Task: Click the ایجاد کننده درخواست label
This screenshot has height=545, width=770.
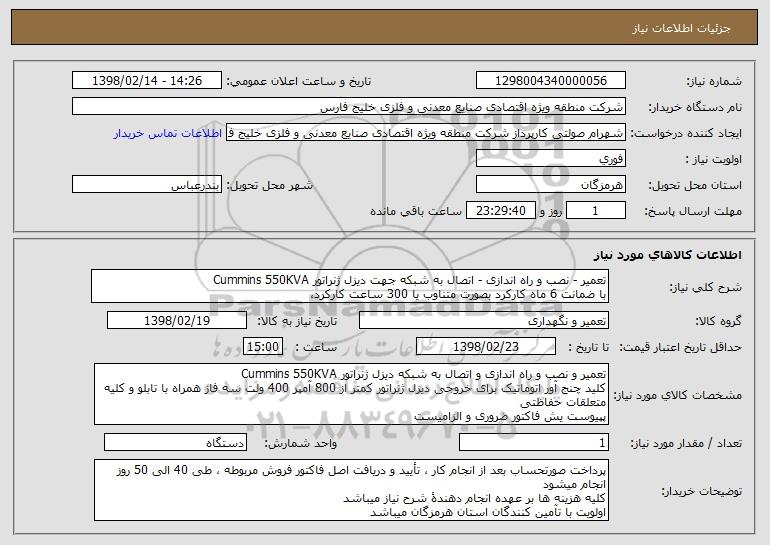Action: 686,134
